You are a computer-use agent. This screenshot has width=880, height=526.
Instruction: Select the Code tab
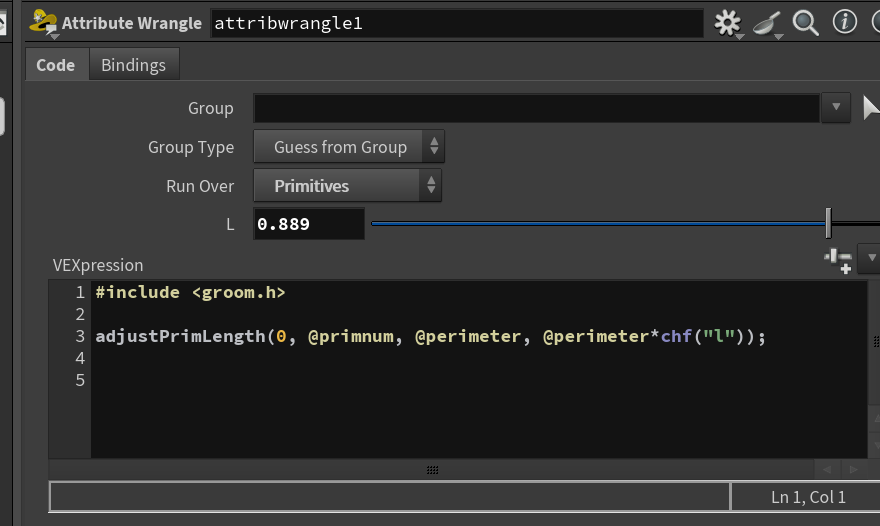56,65
